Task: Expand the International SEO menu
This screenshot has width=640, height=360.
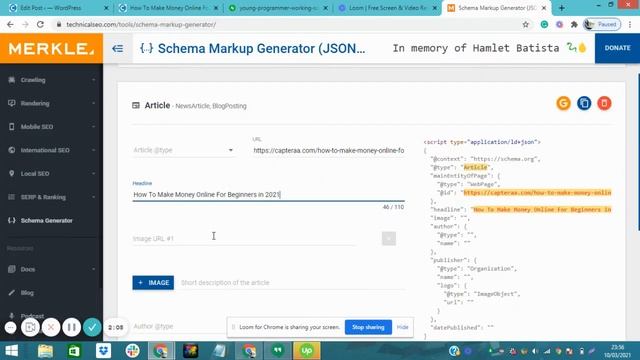Action: coord(93,150)
